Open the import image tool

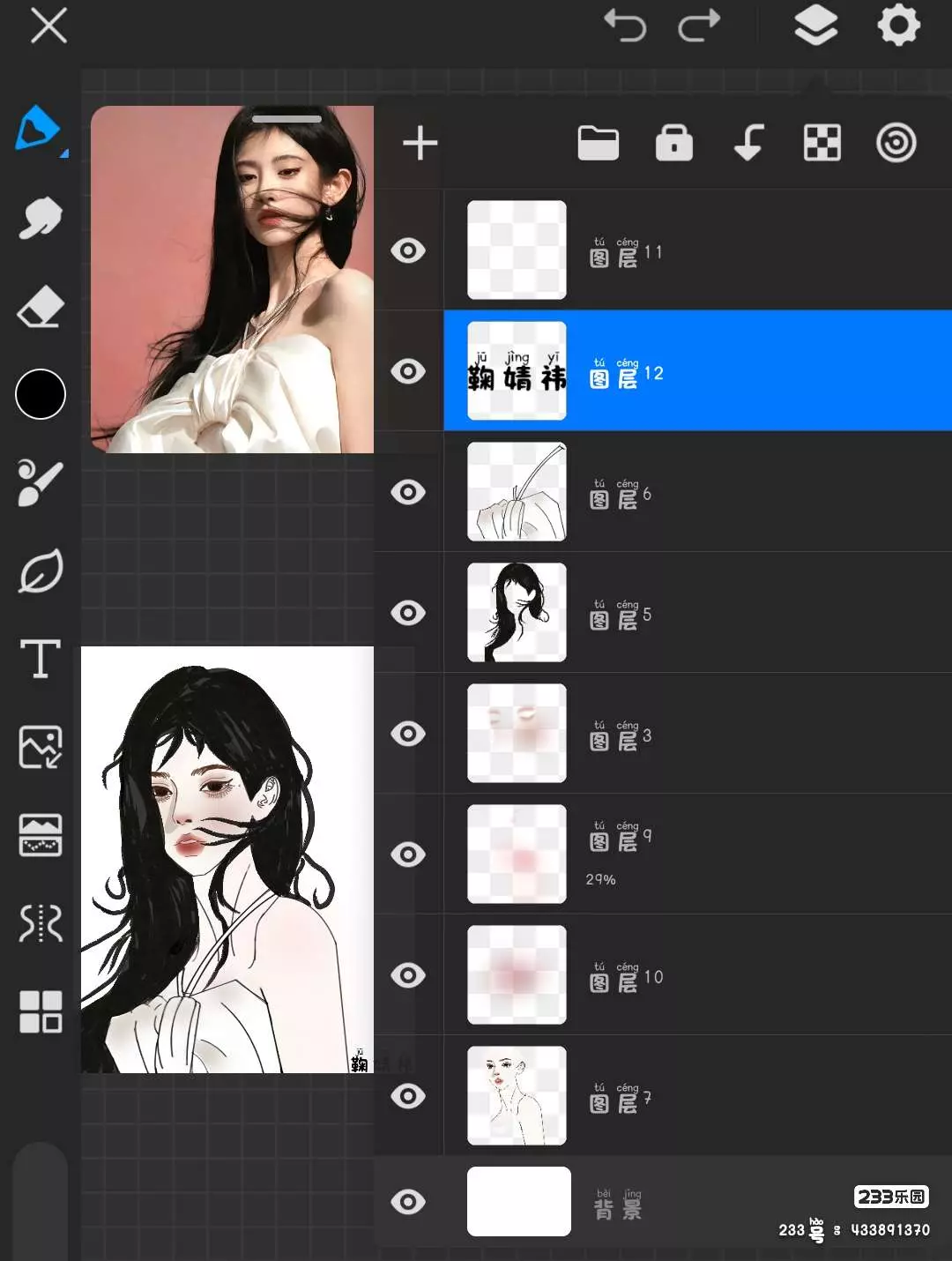click(41, 747)
